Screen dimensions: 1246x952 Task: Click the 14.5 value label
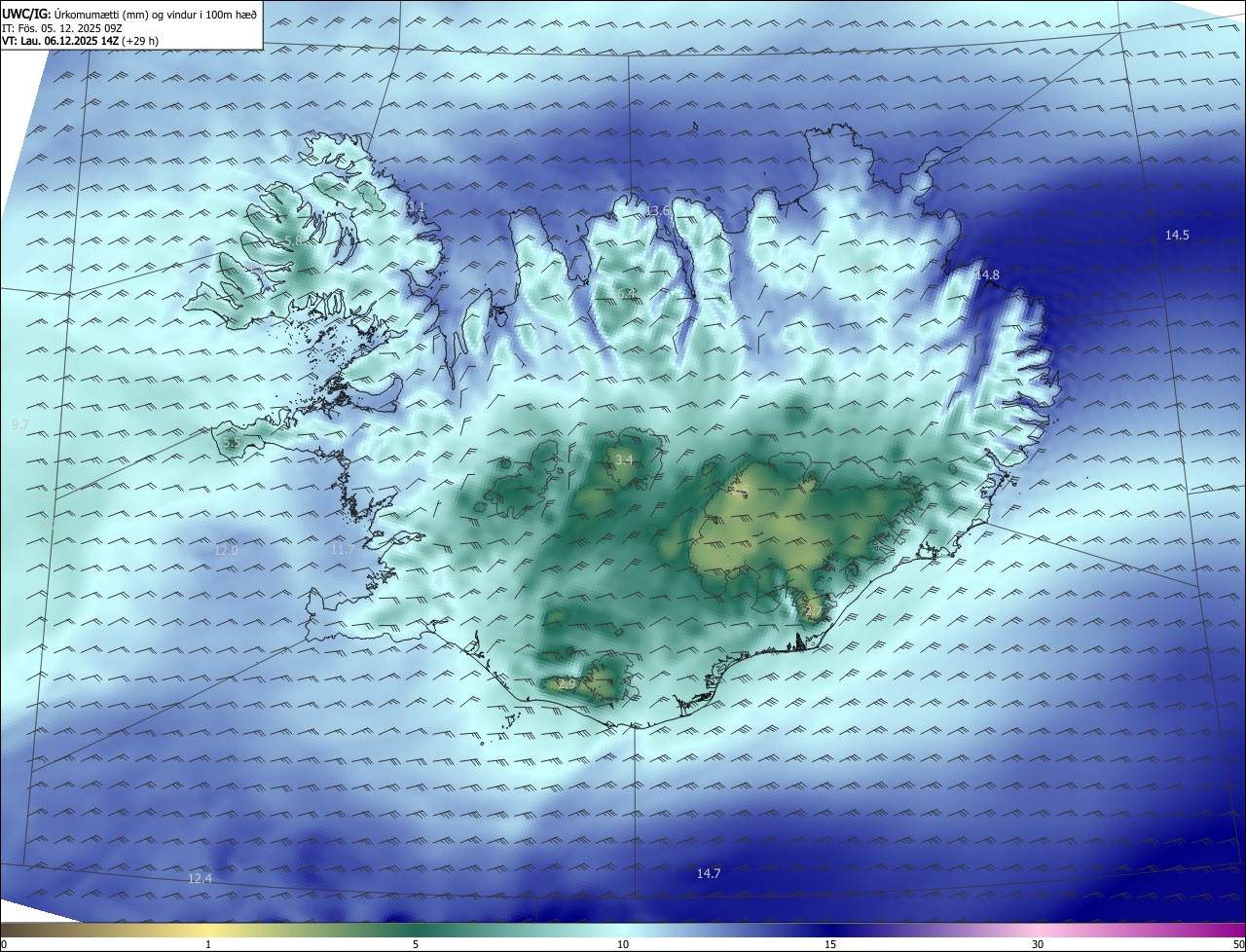click(x=1177, y=235)
